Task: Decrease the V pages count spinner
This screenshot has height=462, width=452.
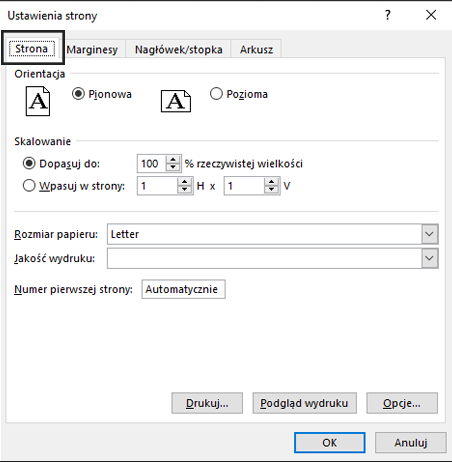Action: click(271, 189)
